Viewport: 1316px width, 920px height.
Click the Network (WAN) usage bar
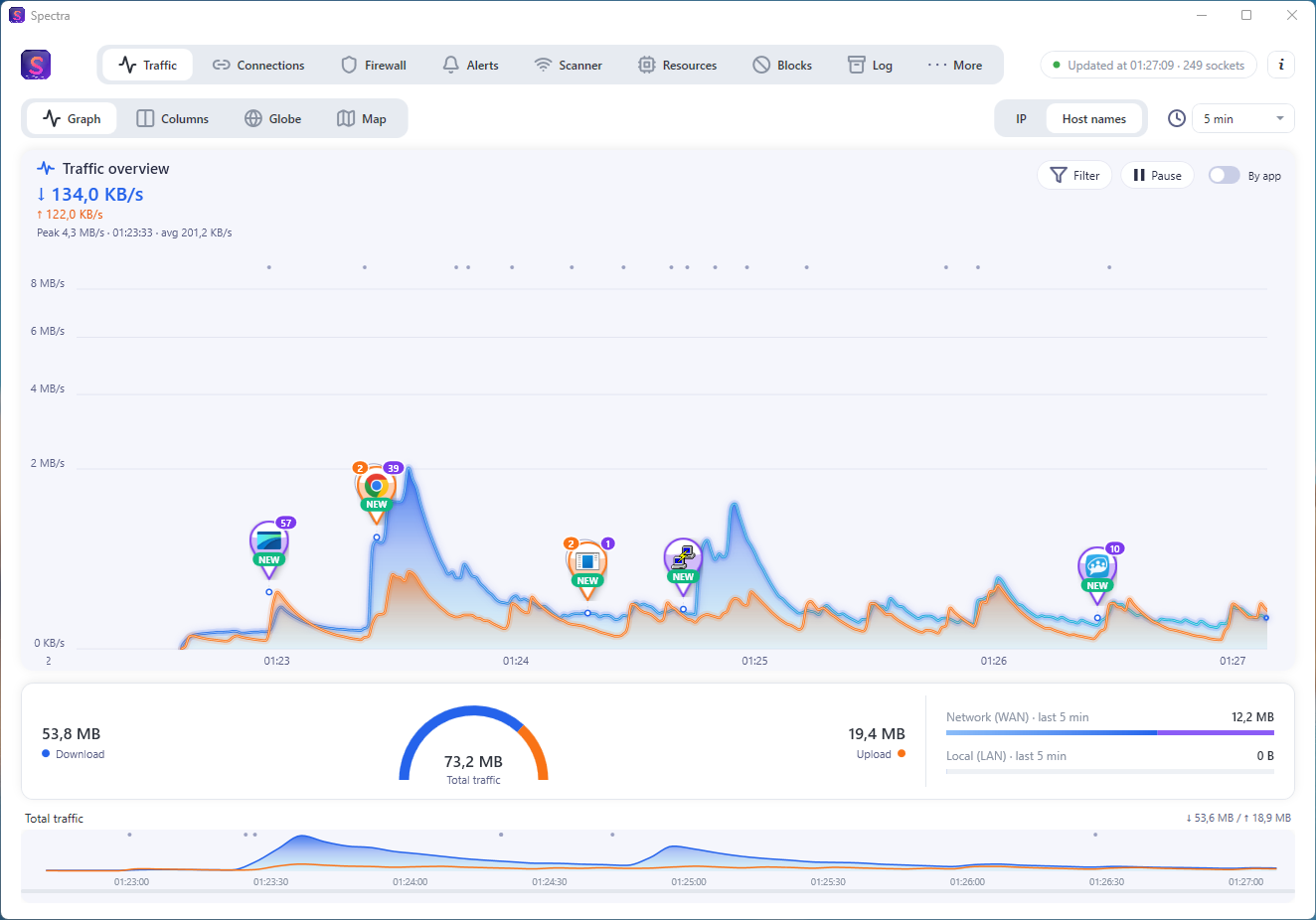click(1110, 733)
